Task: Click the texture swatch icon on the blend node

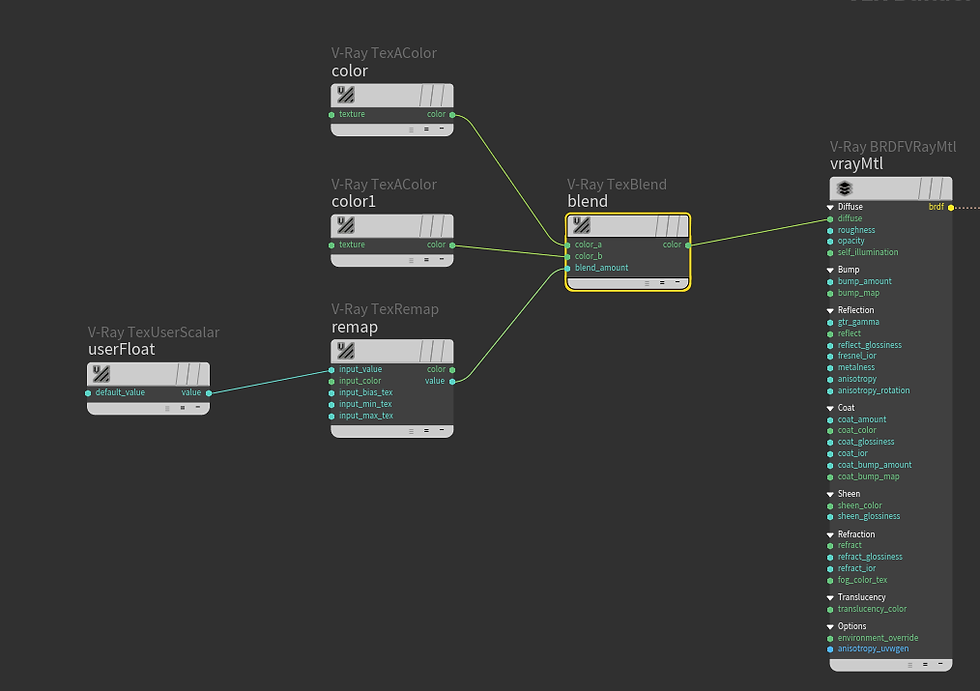Action: [581, 225]
